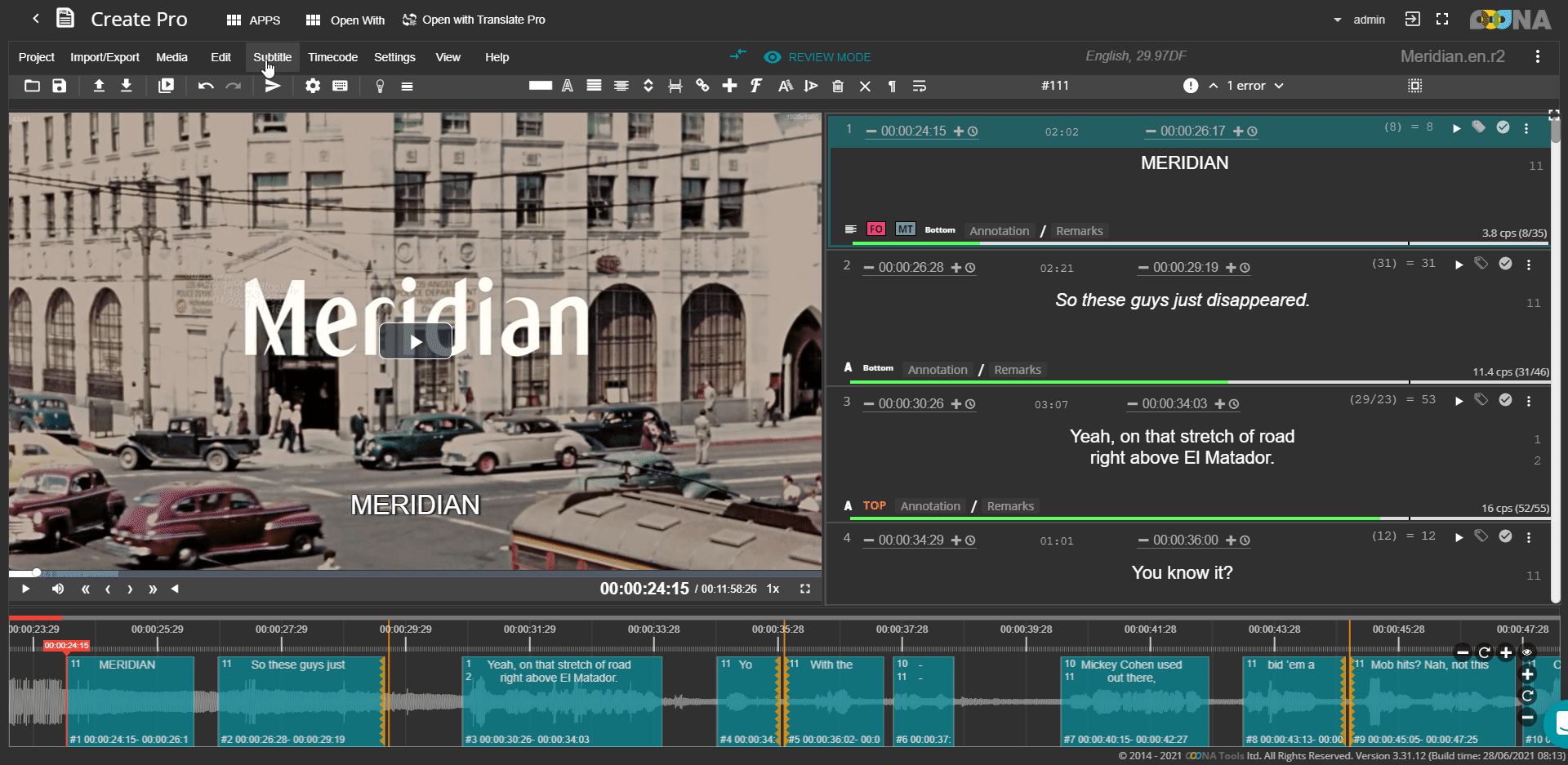This screenshot has height=765, width=1568.
Task: Click the keyboard shortcuts icon
Action: [341, 86]
